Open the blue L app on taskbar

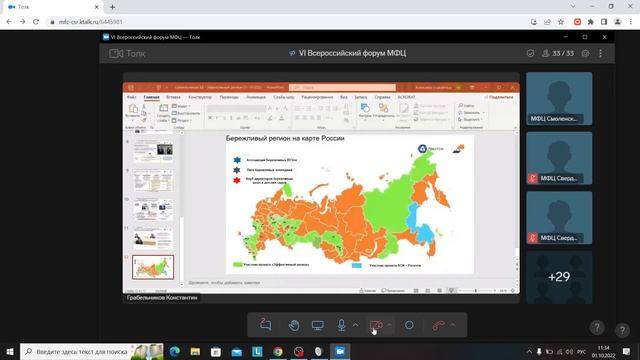tap(257, 351)
